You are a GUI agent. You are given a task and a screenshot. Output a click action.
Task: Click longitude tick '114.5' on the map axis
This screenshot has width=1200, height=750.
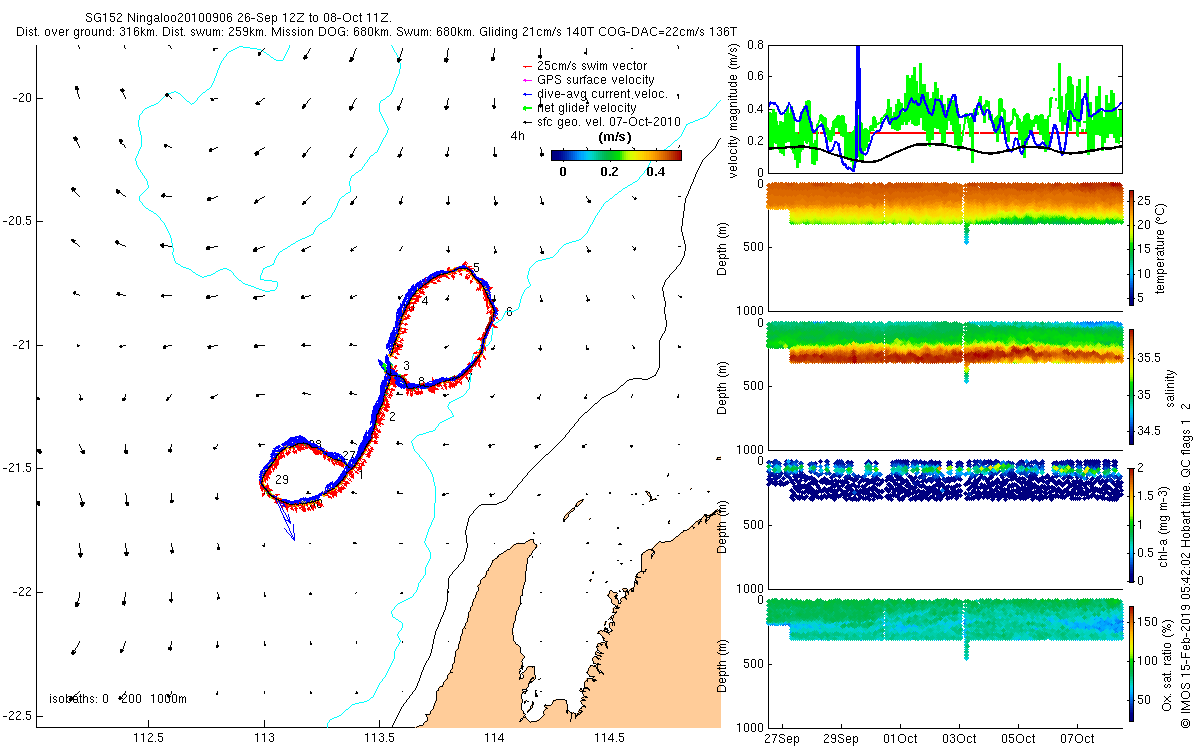pyautogui.click(x=609, y=739)
